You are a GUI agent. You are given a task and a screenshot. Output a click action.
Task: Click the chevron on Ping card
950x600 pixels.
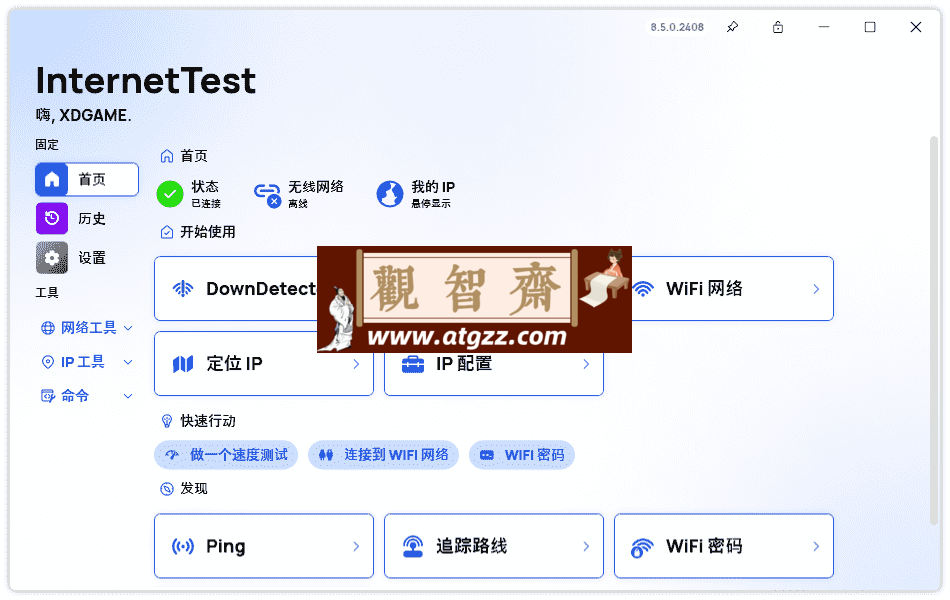356,547
